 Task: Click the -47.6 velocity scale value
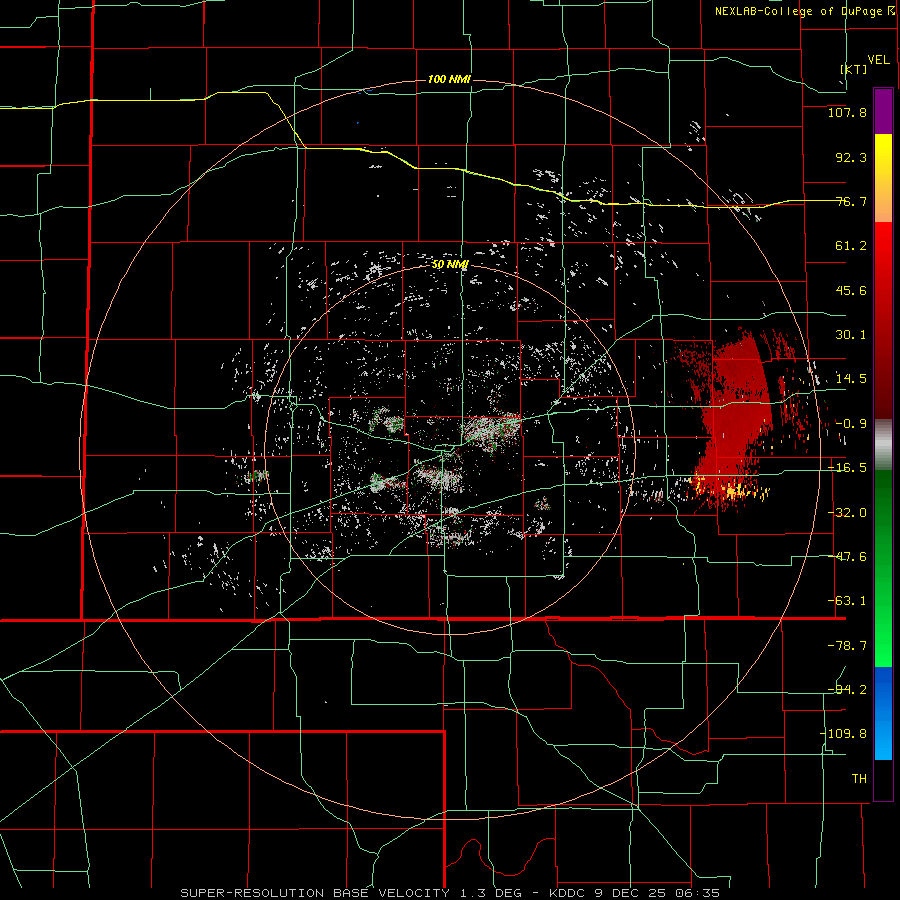click(847, 557)
